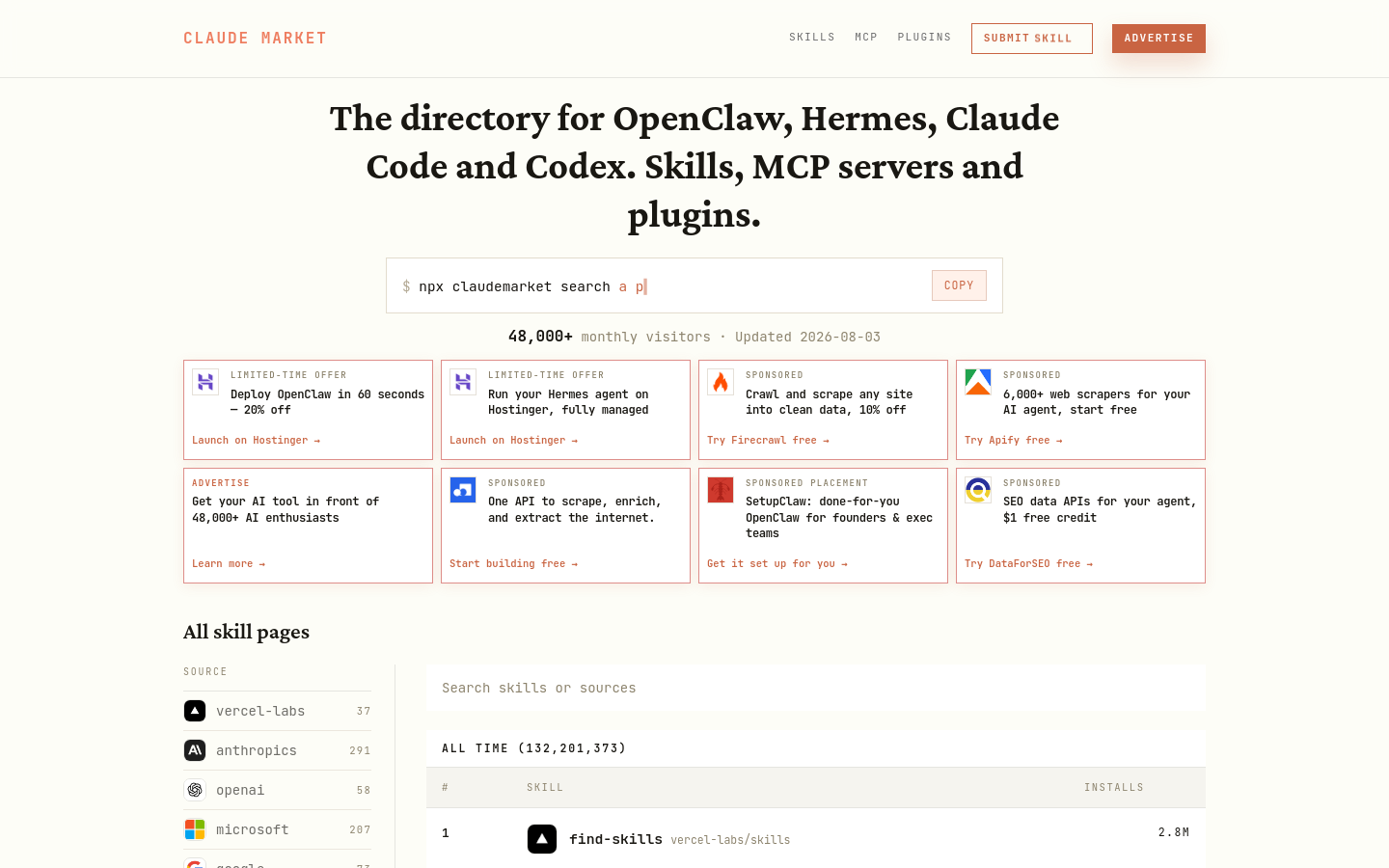Go to the Claude Market home logo
This screenshot has width=1389, height=868.
[255, 39]
